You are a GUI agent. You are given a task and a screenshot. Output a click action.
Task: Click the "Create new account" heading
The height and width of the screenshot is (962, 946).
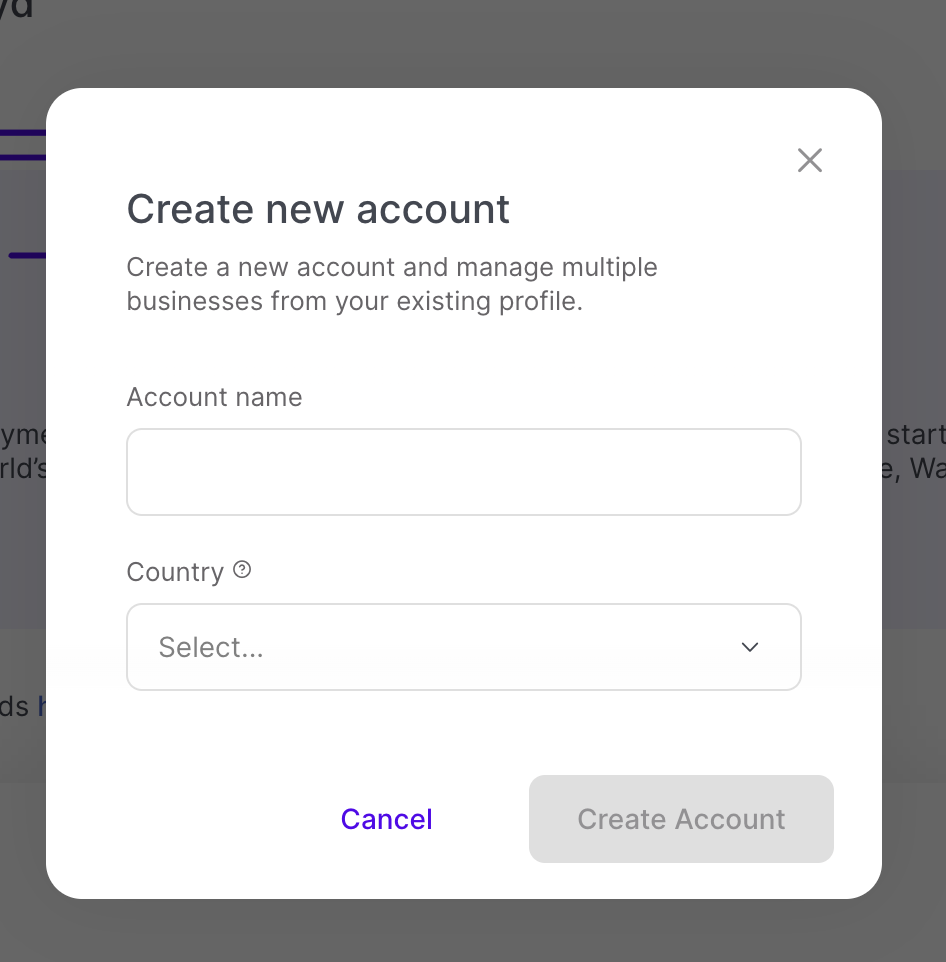coord(318,209)
